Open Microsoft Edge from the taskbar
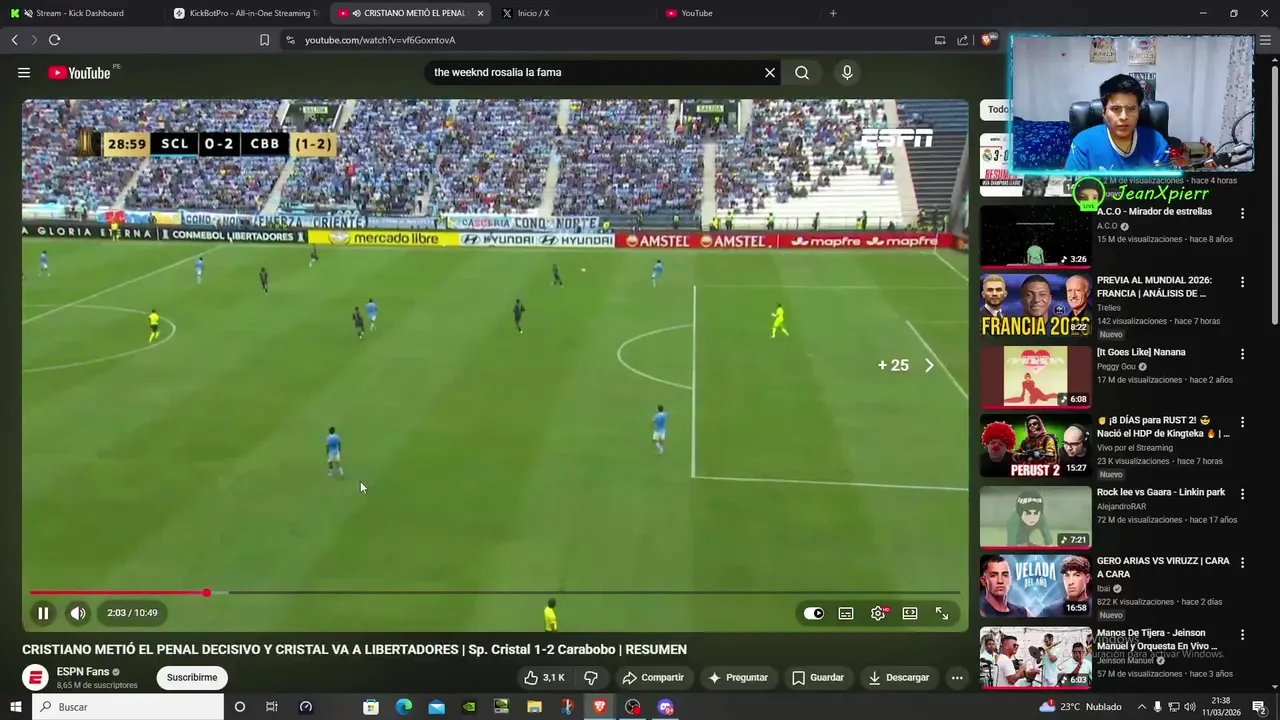Viewport: 1280px width, 720px height. pos(404,707)
